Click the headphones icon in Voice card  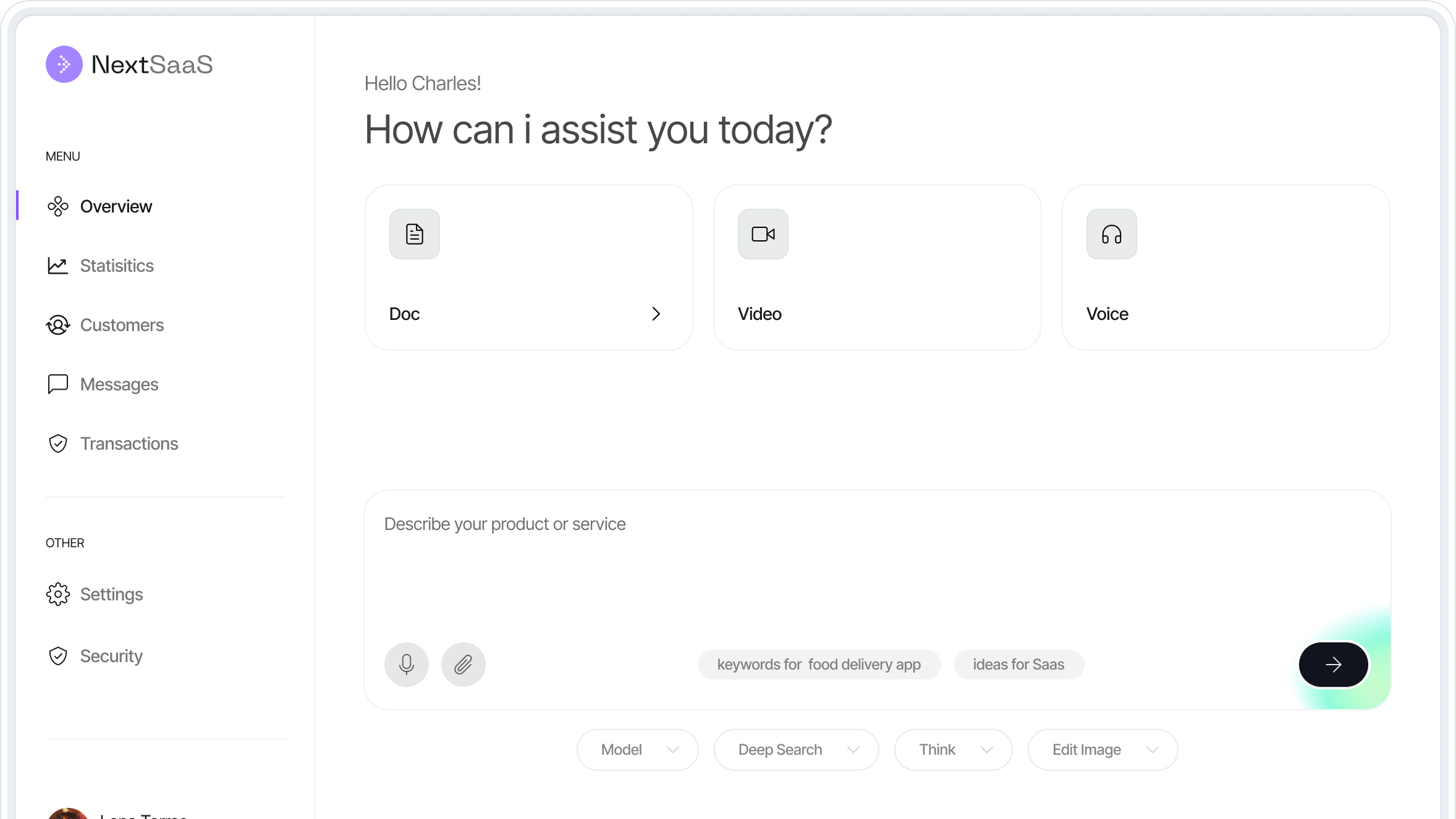[x=1111, y=234]
